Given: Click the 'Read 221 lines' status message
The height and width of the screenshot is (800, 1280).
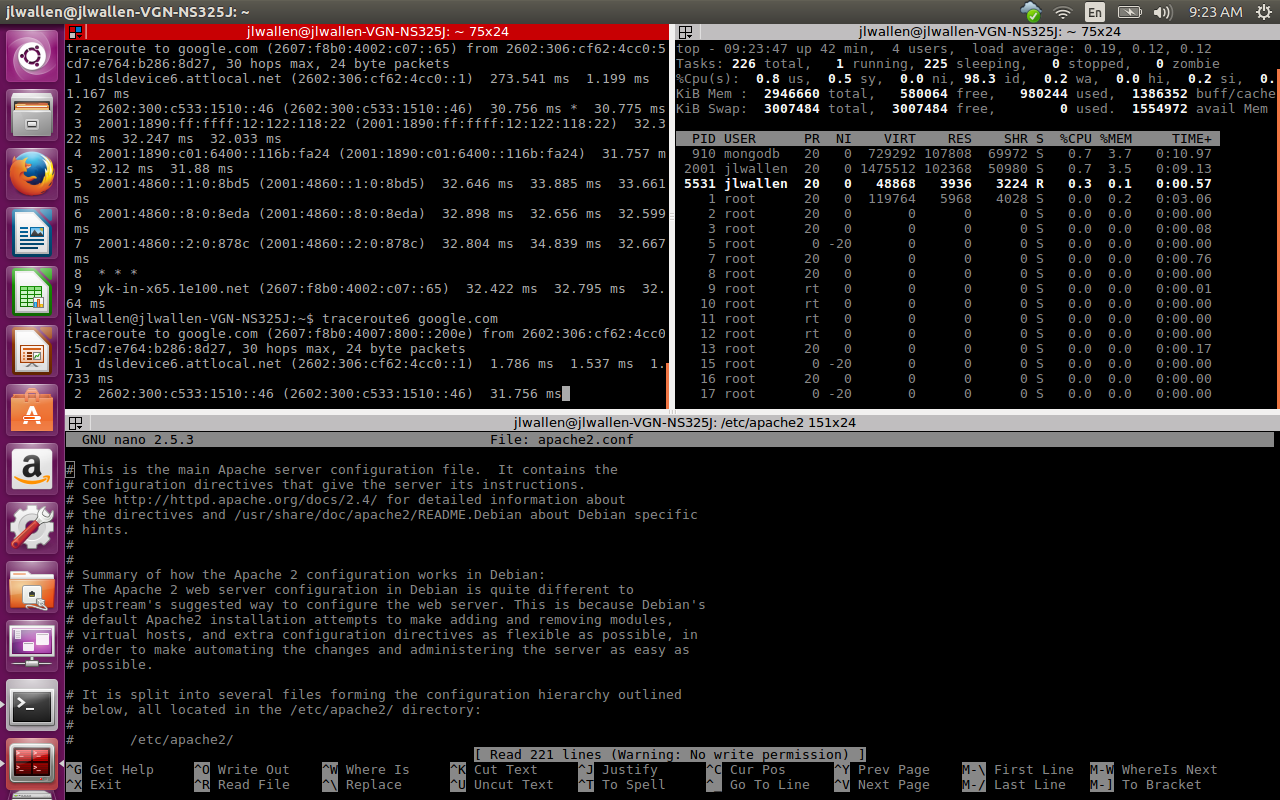Looking at the screenshot, I should click(x=670, y=755).
